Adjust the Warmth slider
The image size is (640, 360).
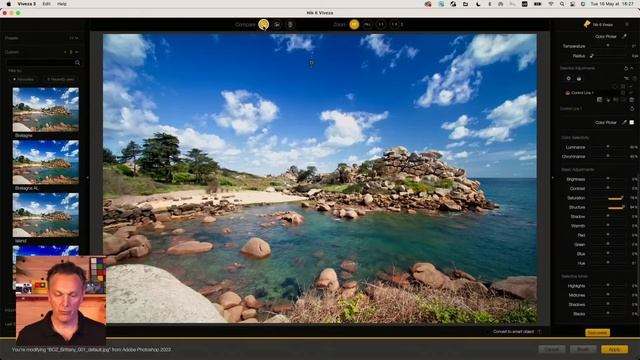[608, 225]
